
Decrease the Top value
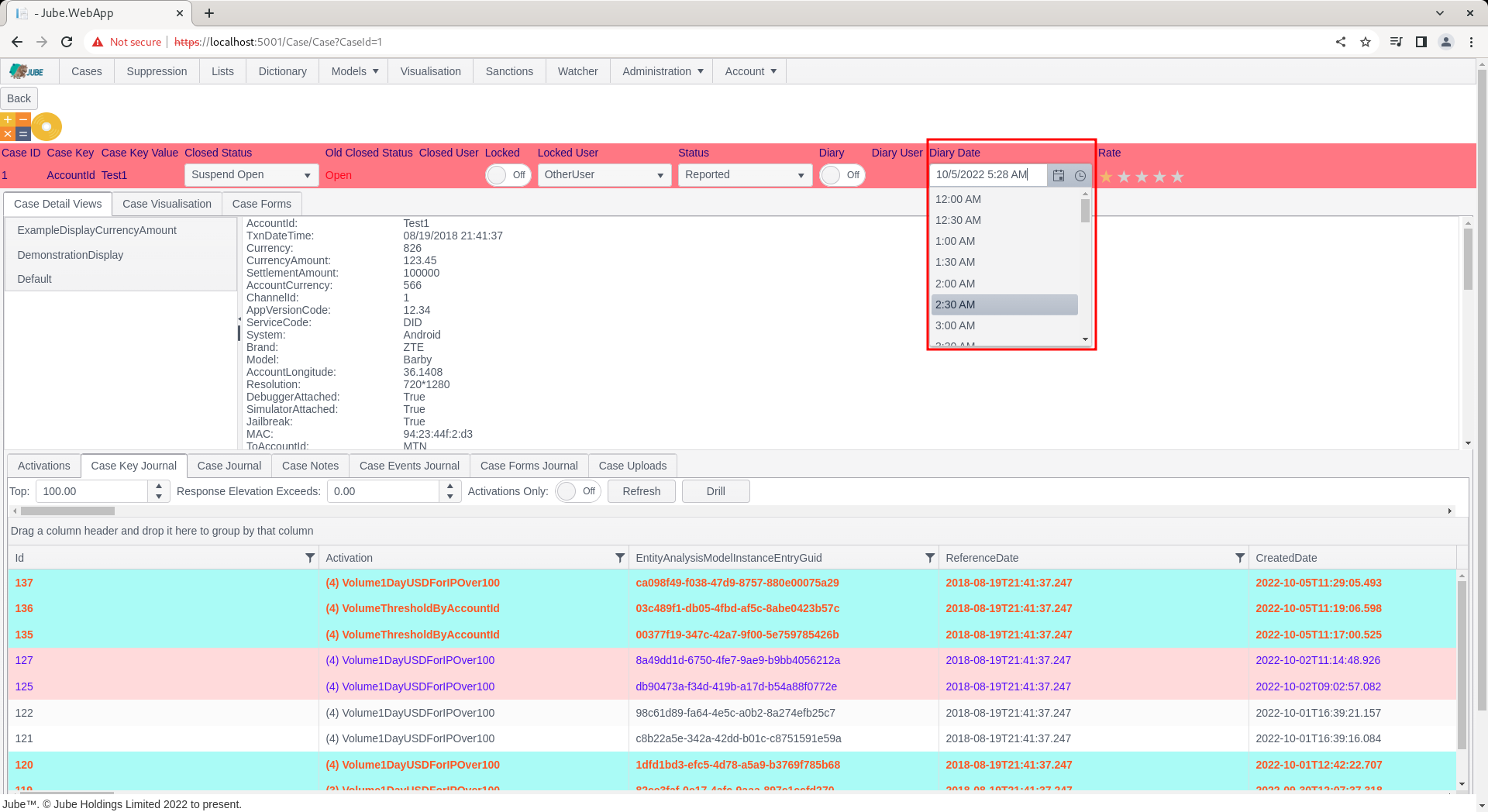pyautogui.click(x=159, y=497)
